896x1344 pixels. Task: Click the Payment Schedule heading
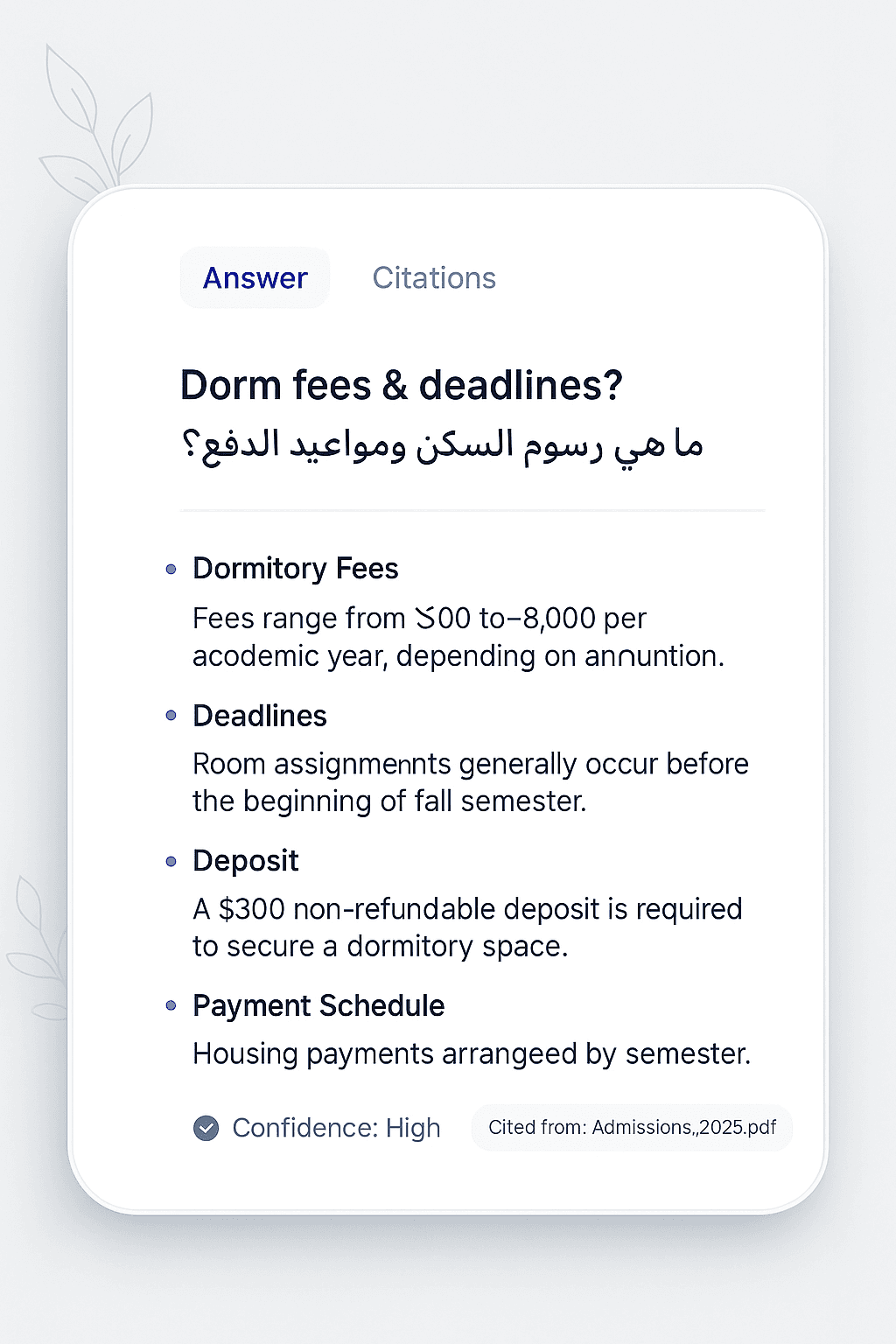318,1006
